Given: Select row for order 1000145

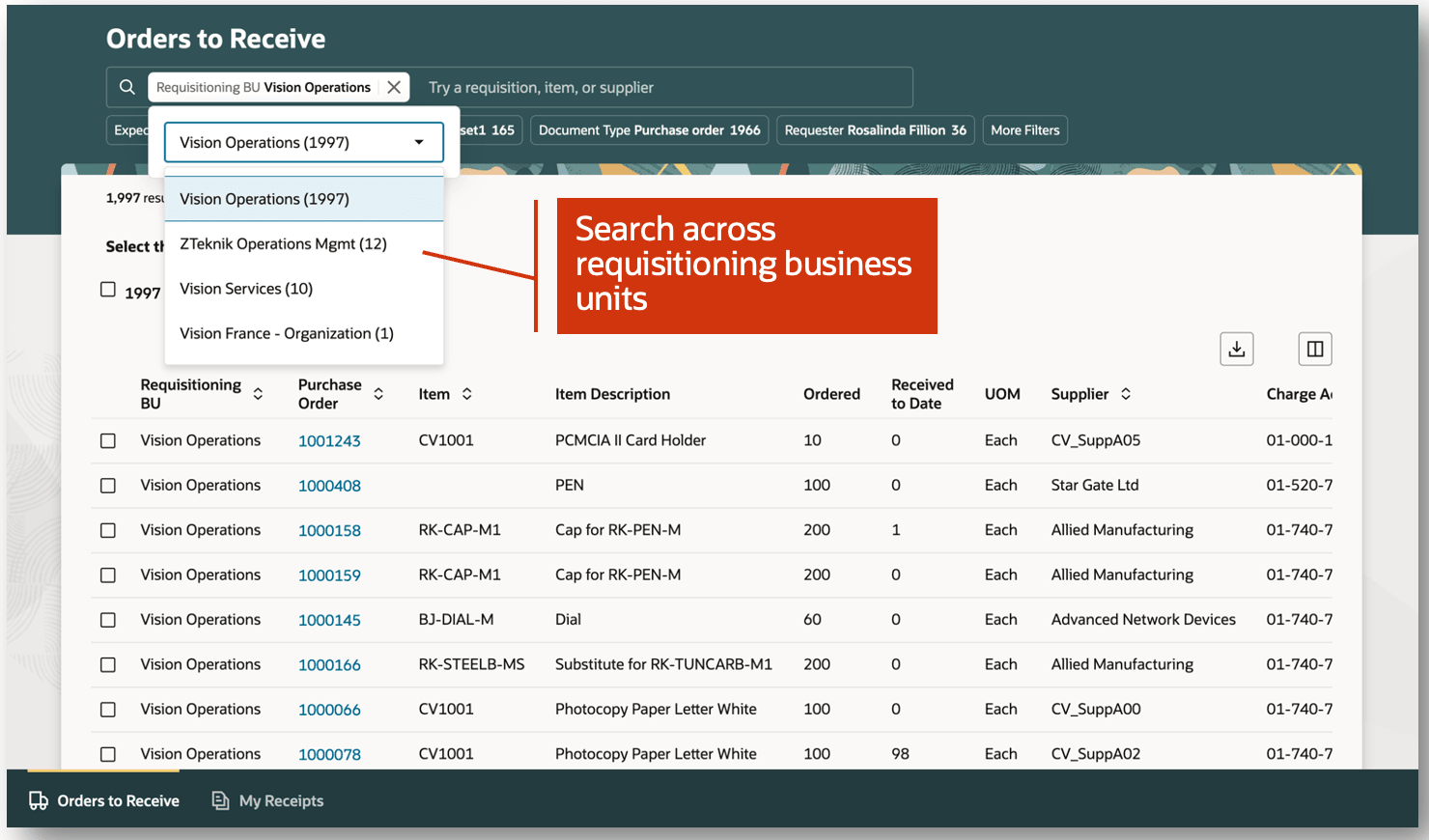Looking at the screenshot, I should 108,620.
